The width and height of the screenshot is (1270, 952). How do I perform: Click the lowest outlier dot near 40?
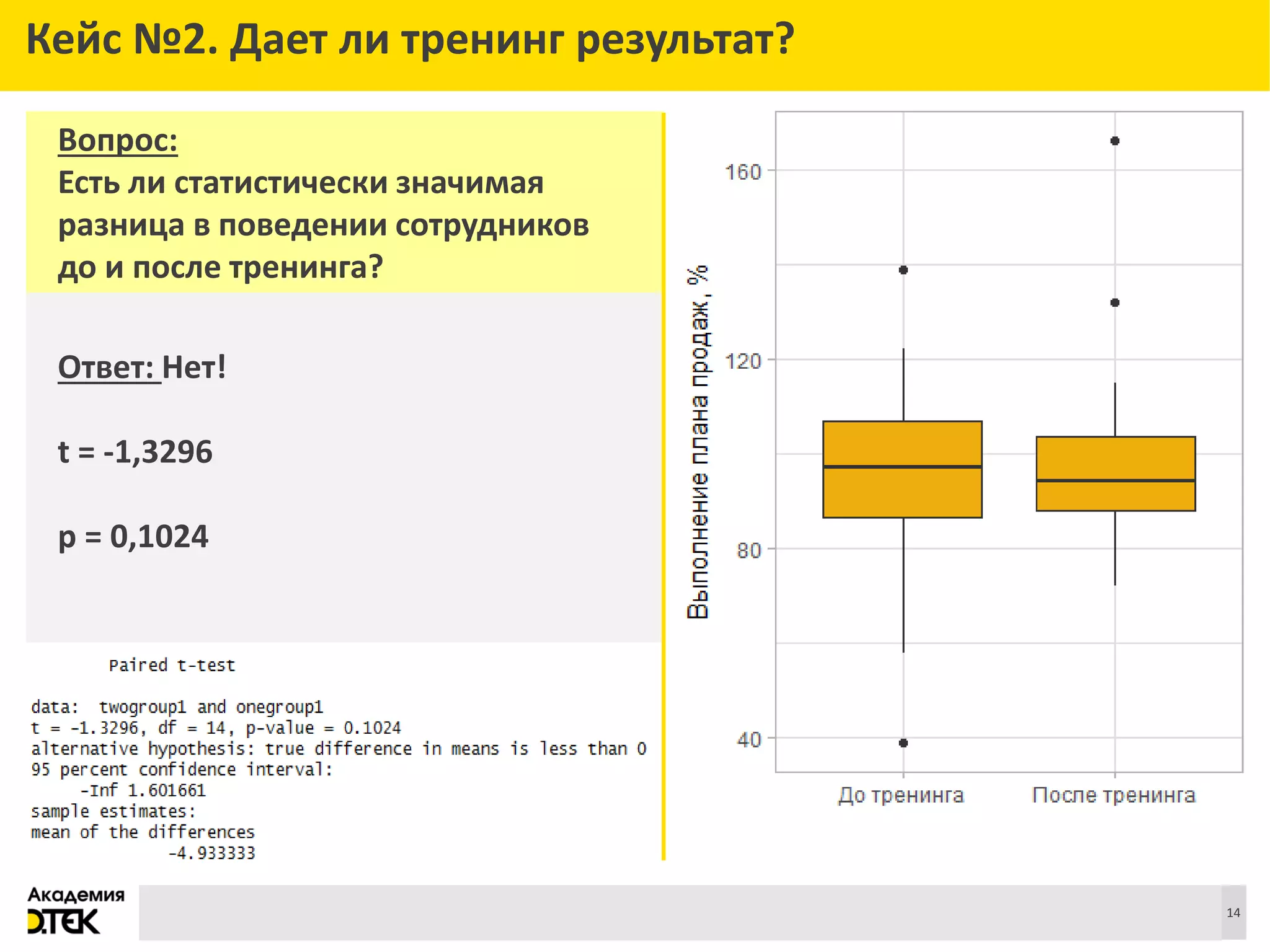(x=904, y=743)
